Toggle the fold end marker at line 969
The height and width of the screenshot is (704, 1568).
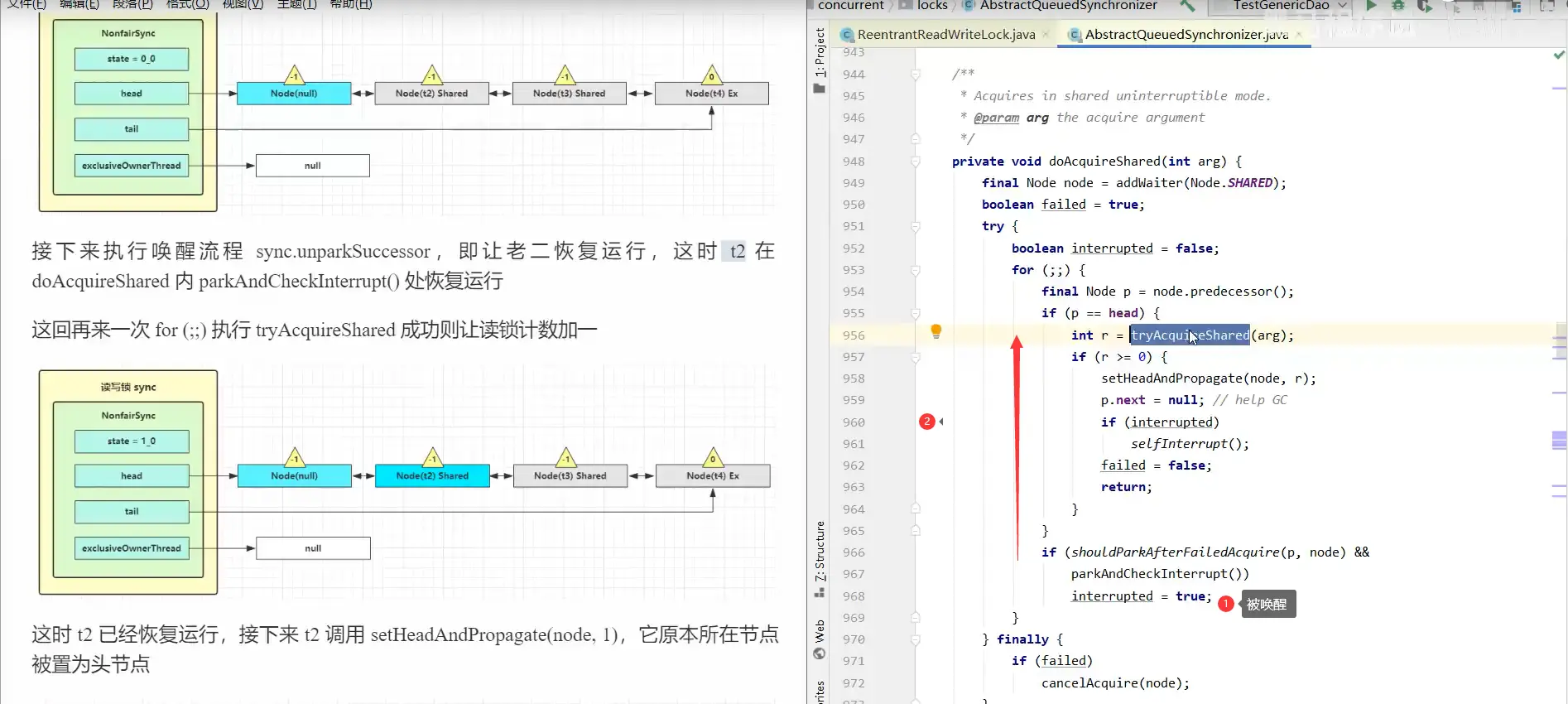click(x=916, y=617)
